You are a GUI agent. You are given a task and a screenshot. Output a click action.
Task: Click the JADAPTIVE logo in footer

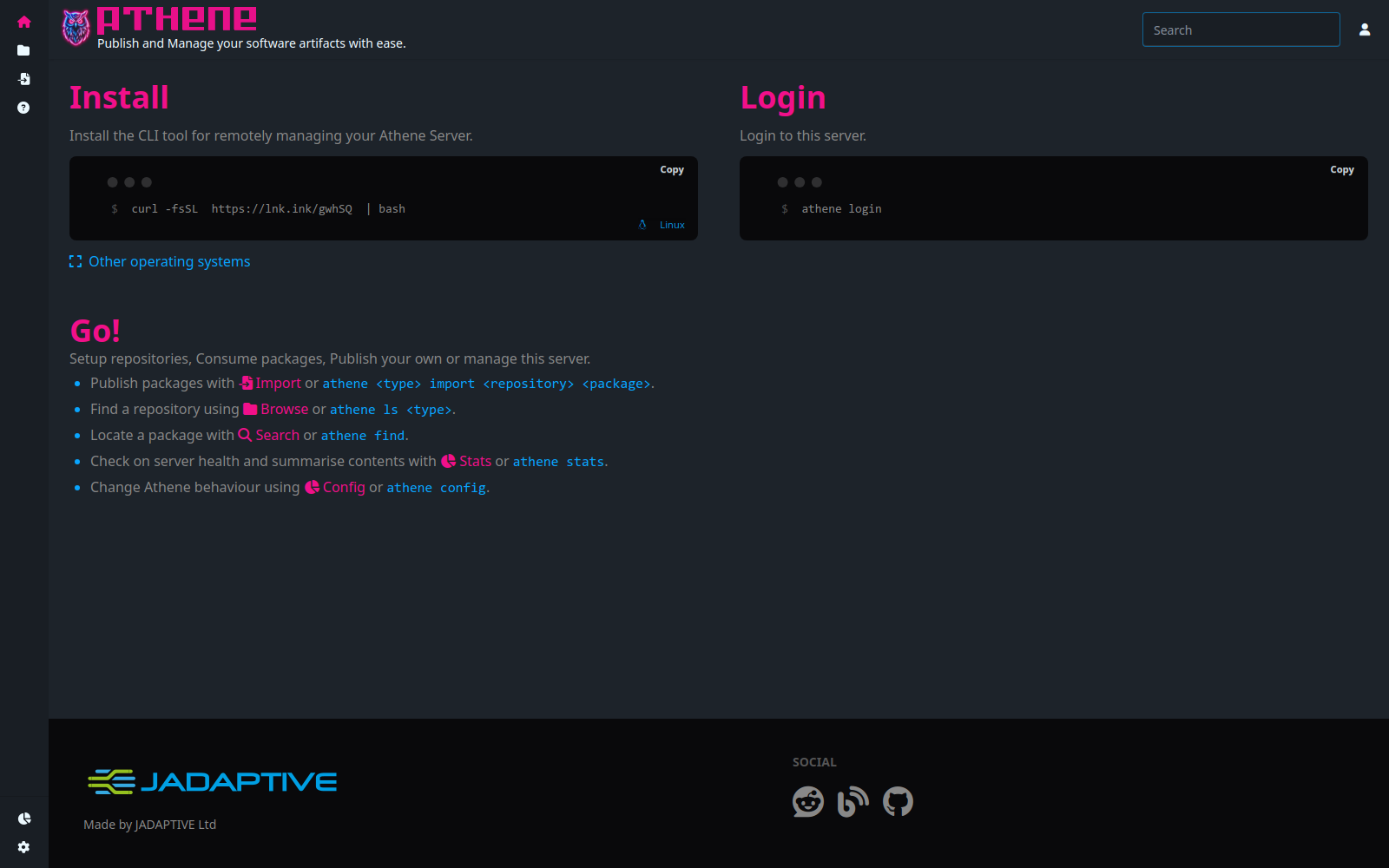point(213,782)
